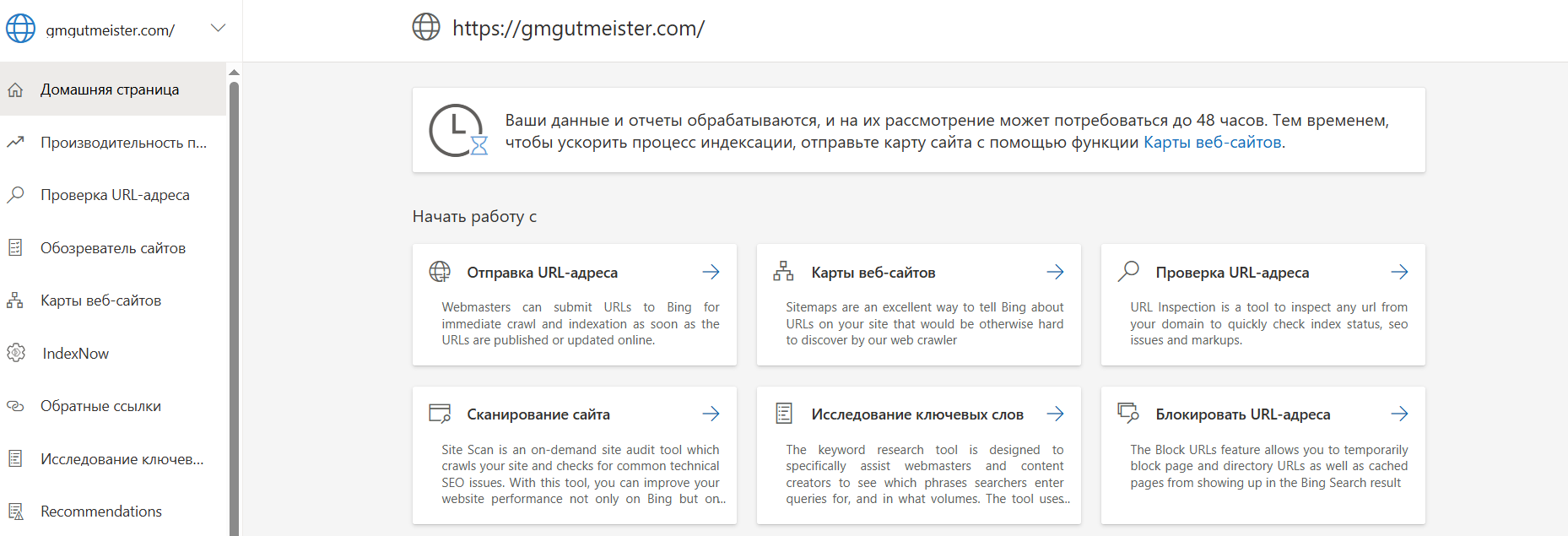Open Обозреватель сайтов in sidebar

point(113,248)
